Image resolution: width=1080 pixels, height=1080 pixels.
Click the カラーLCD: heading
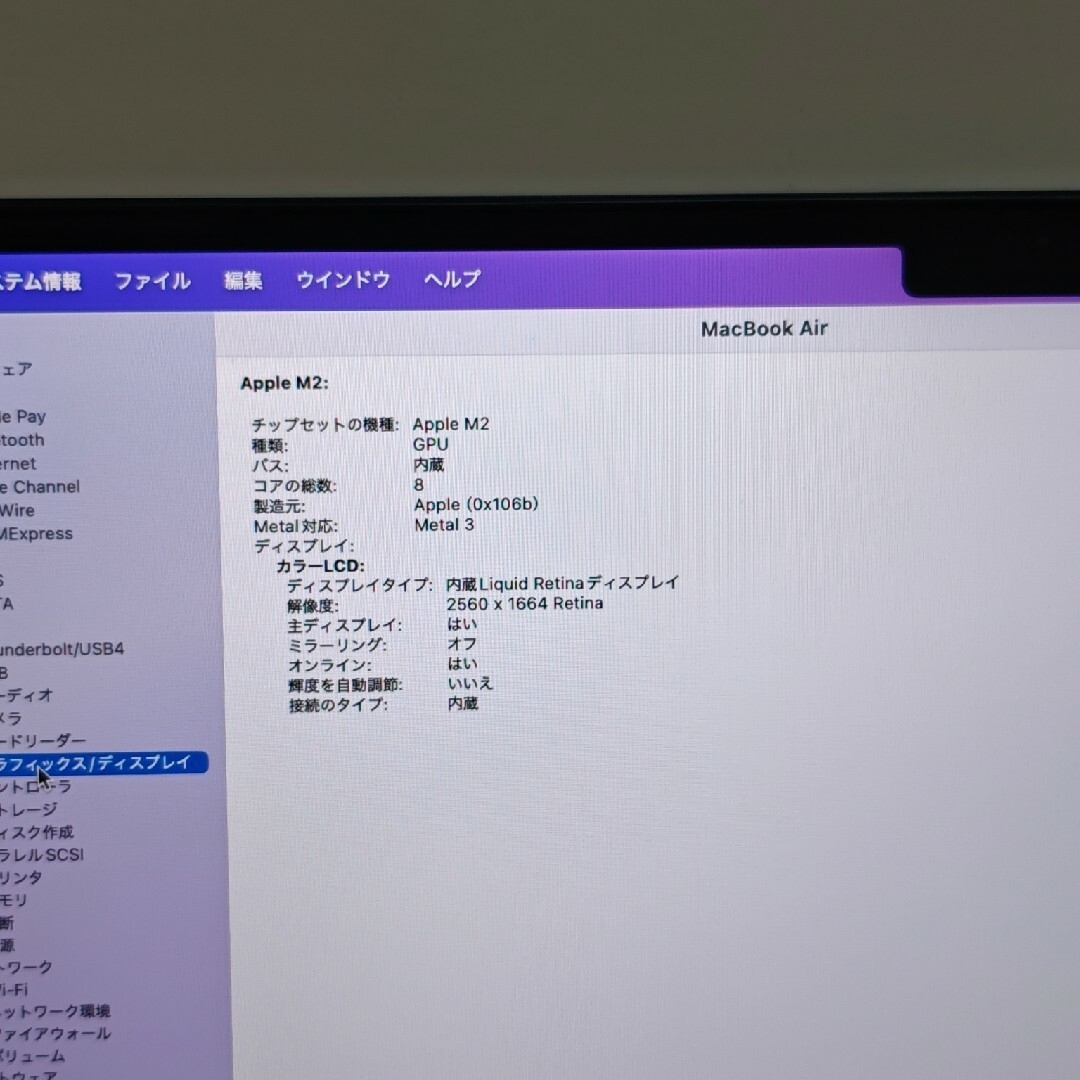320,566
